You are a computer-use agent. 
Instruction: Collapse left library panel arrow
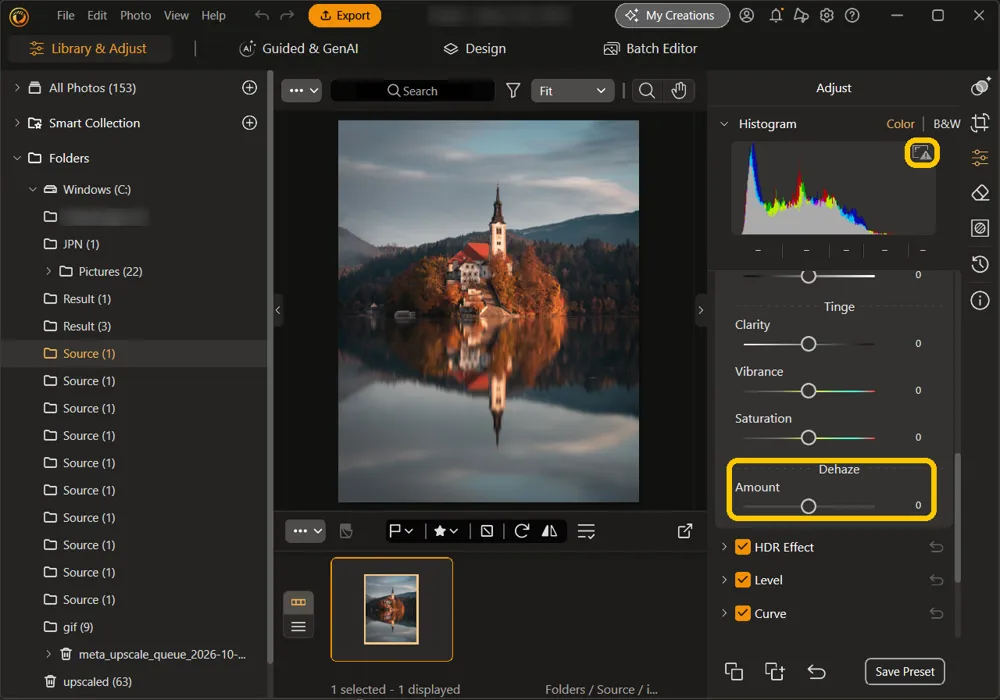(278, 310)
